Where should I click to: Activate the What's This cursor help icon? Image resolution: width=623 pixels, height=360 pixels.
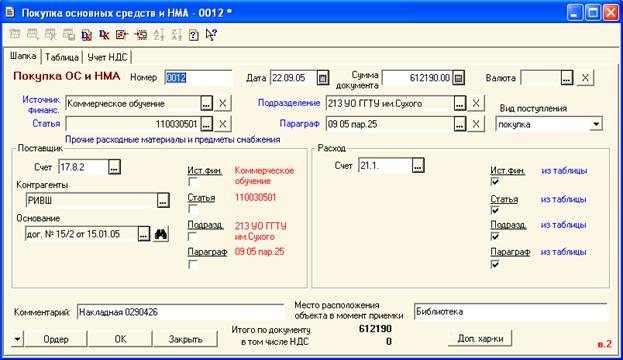point(211,35)
